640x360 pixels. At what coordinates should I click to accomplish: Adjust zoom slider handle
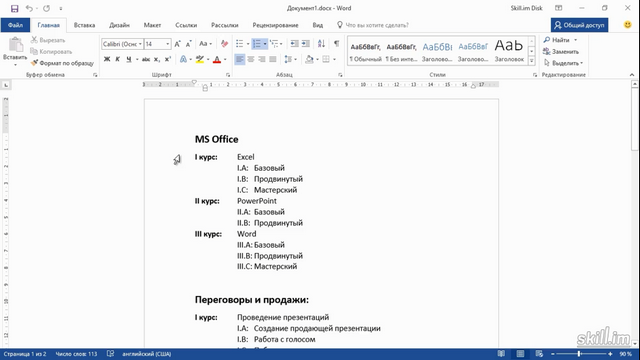pos(579,354)
